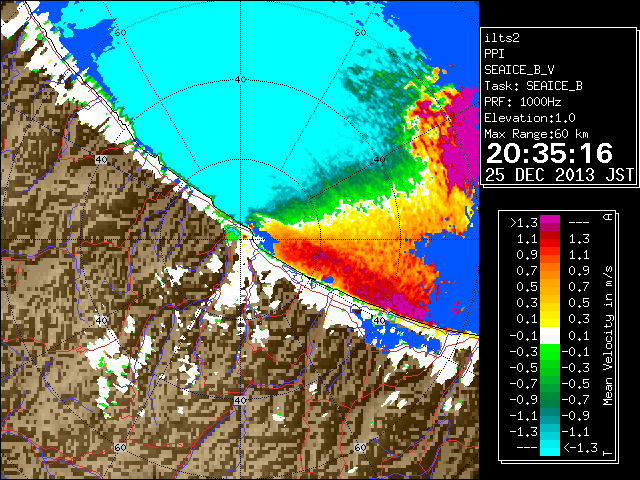Screen dimensions: 640x480
Task: Click the "ilts2" radar name text
Action: click(x=502, y=38)
